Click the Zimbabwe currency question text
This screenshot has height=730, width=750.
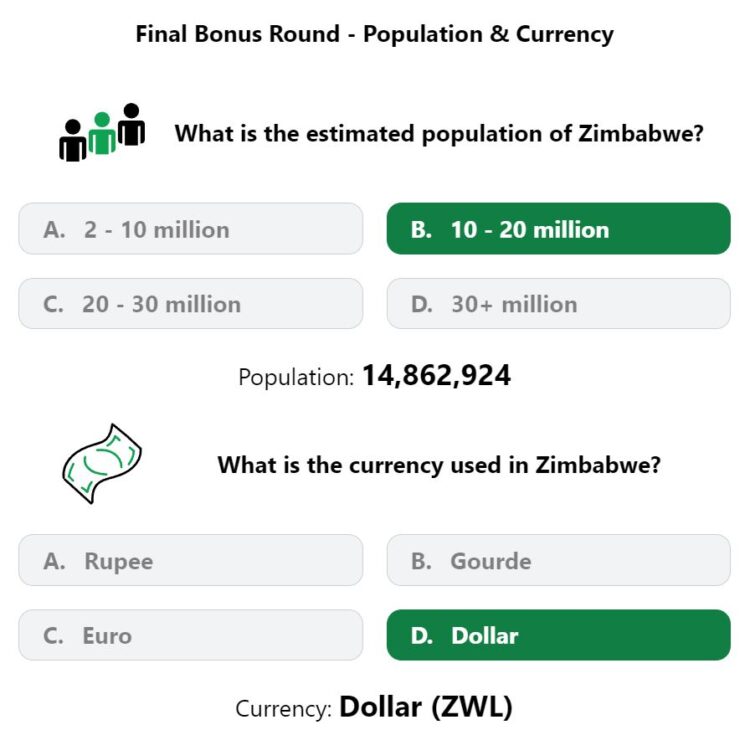pyautogui.click(x=439, y=465)
